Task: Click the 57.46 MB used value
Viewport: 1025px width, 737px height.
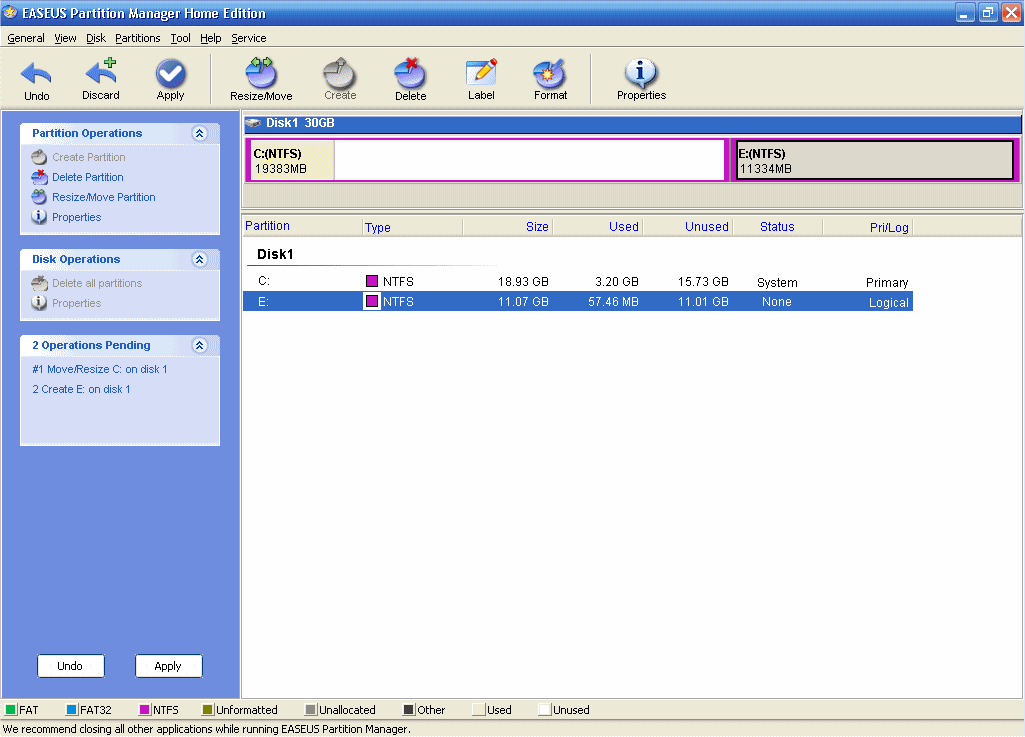Action: click(613, 302)
